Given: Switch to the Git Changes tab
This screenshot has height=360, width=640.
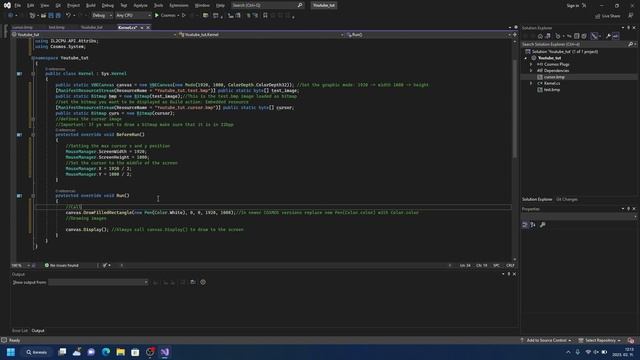Looking at the screenshot, I should point(567,200).
